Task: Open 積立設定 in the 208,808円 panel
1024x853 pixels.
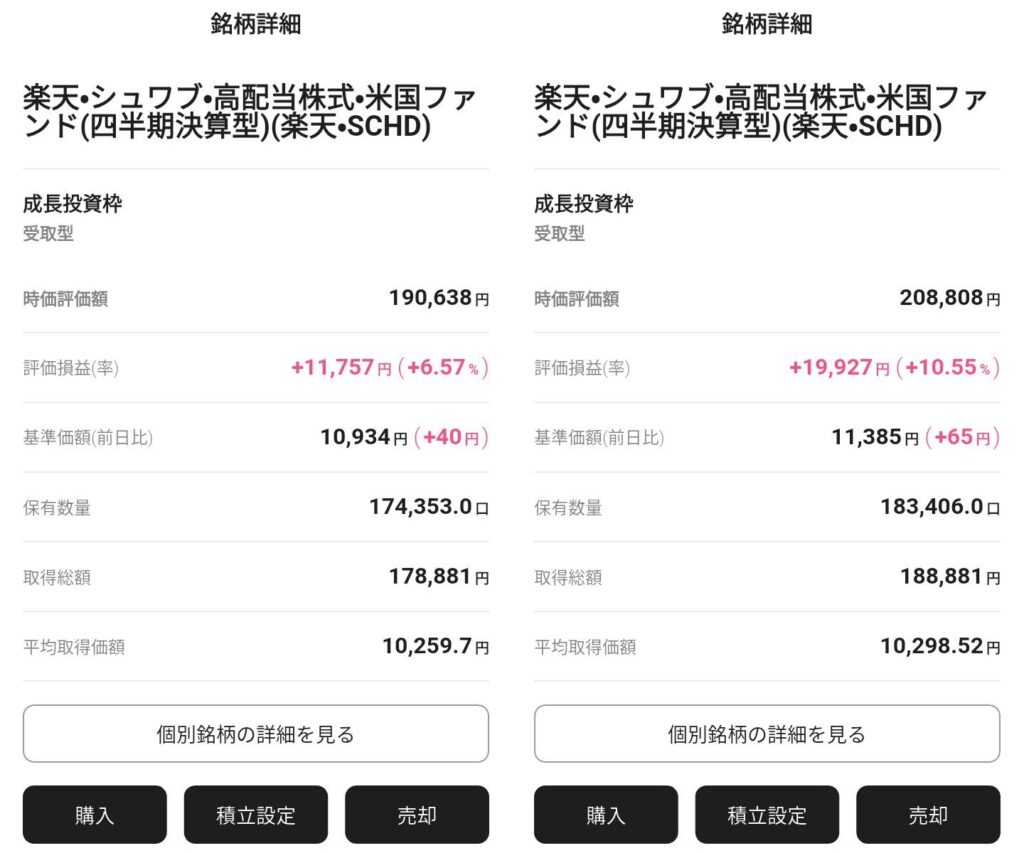Action: coord(767,815)
